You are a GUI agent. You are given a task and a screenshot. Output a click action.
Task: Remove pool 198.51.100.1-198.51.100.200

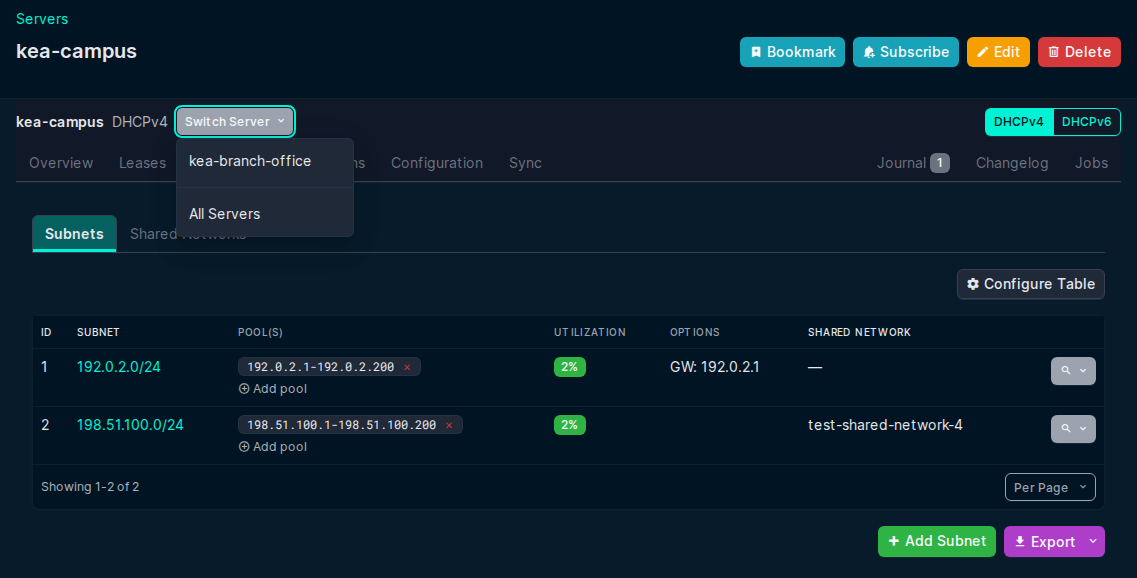click(x=449, y=426)
